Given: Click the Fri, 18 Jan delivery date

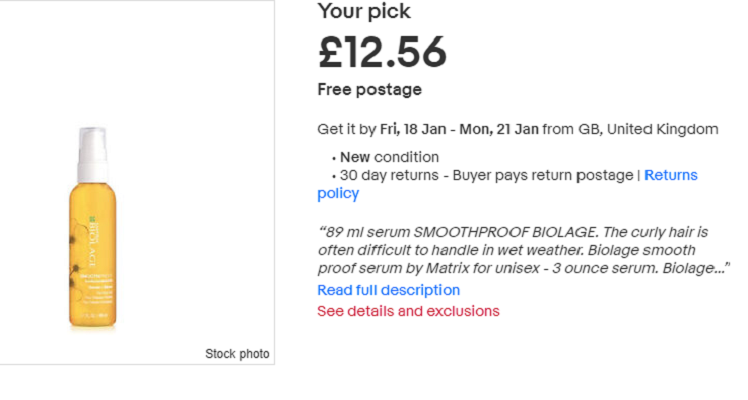Looking at the screenshot, I should point(413,129).
